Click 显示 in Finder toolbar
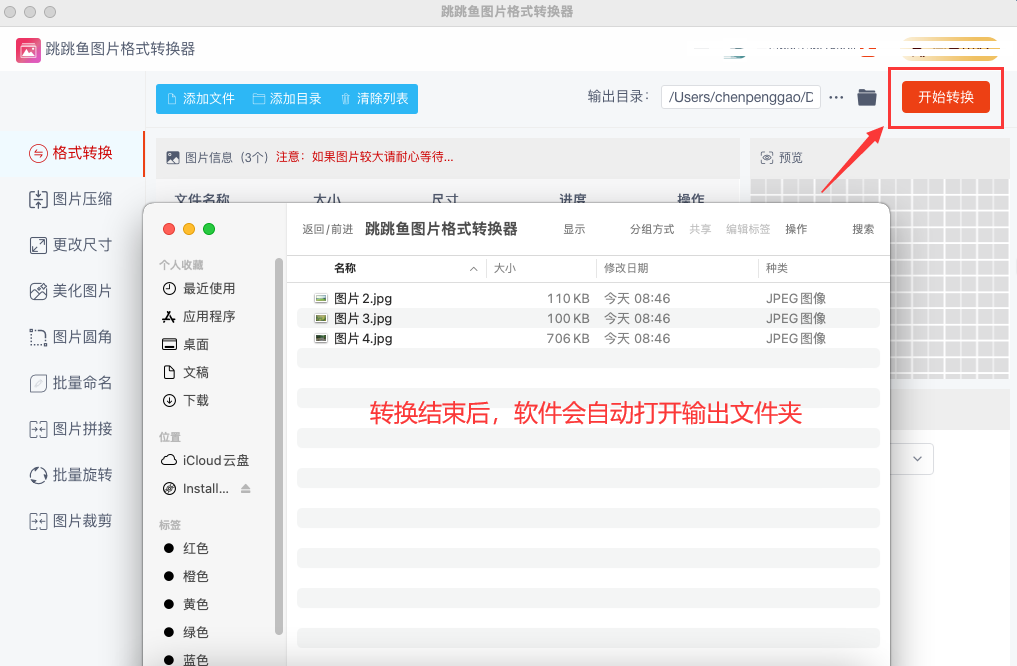Screen dimensions: 1017x666 coord(574,229)
